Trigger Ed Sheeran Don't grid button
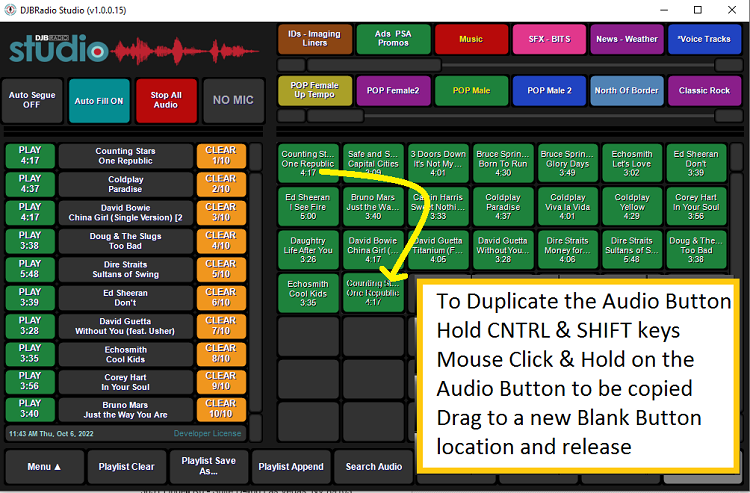Viewport: 750px width, 493px height. (x=696, y=164)
